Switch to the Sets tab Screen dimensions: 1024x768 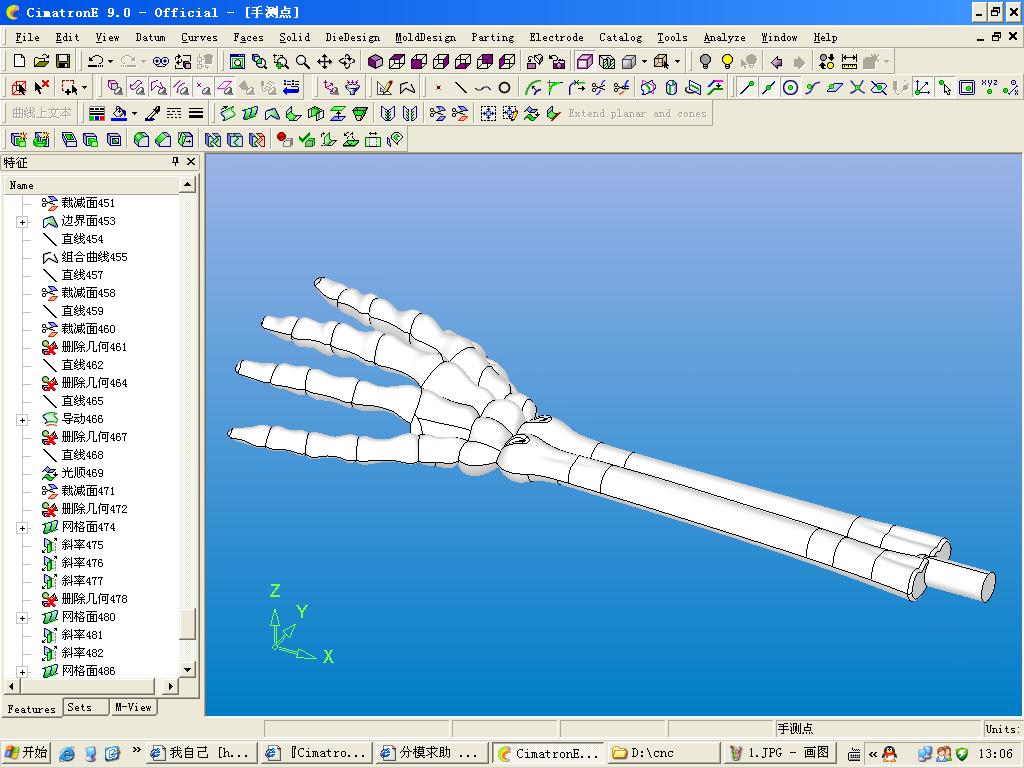(x=85, y=707)
